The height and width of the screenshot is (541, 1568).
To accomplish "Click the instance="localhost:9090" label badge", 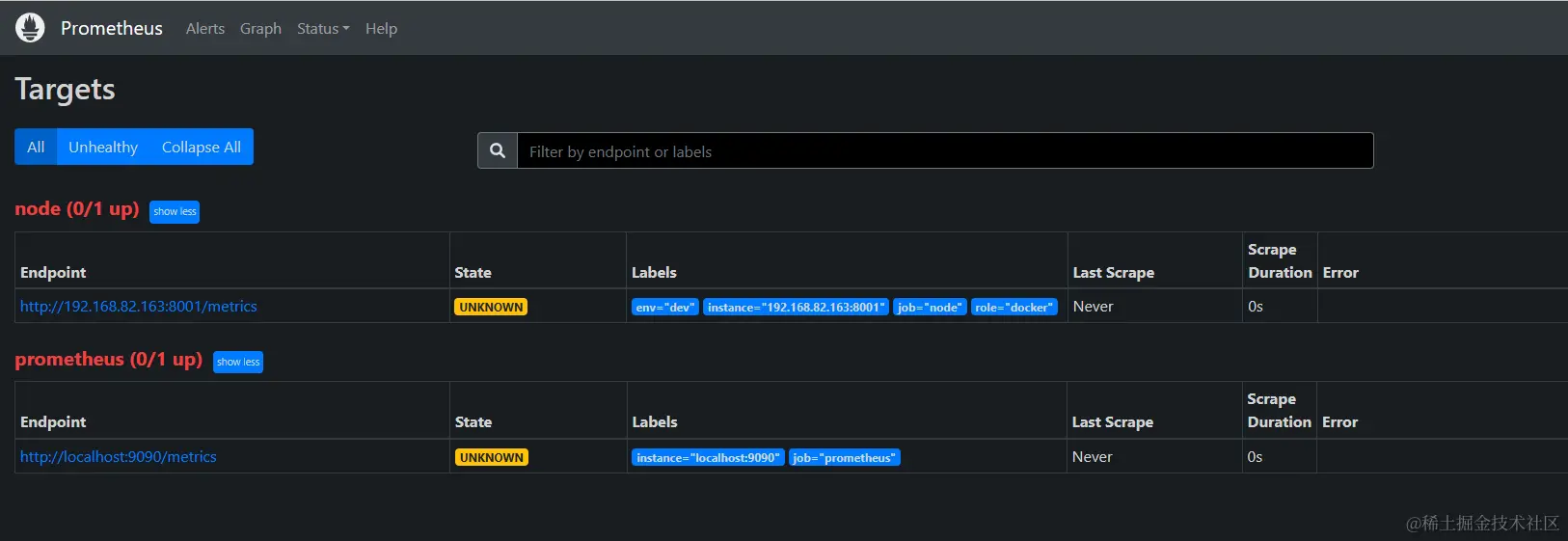I will (708, 457).
